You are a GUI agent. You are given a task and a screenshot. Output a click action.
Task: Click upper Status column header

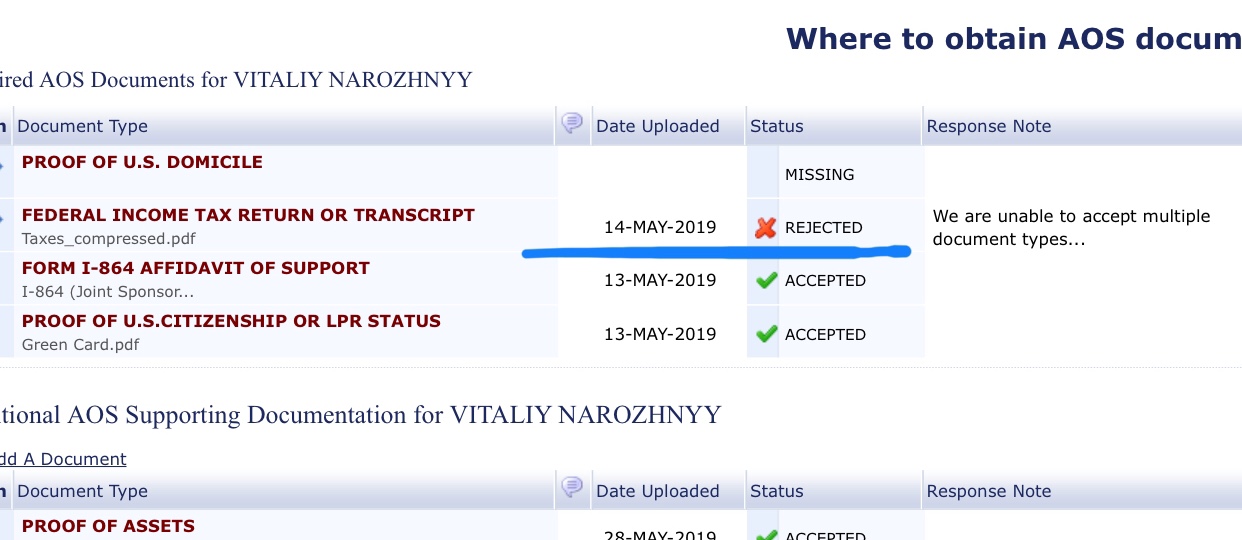pyautogui.click(x=777, y=126)
